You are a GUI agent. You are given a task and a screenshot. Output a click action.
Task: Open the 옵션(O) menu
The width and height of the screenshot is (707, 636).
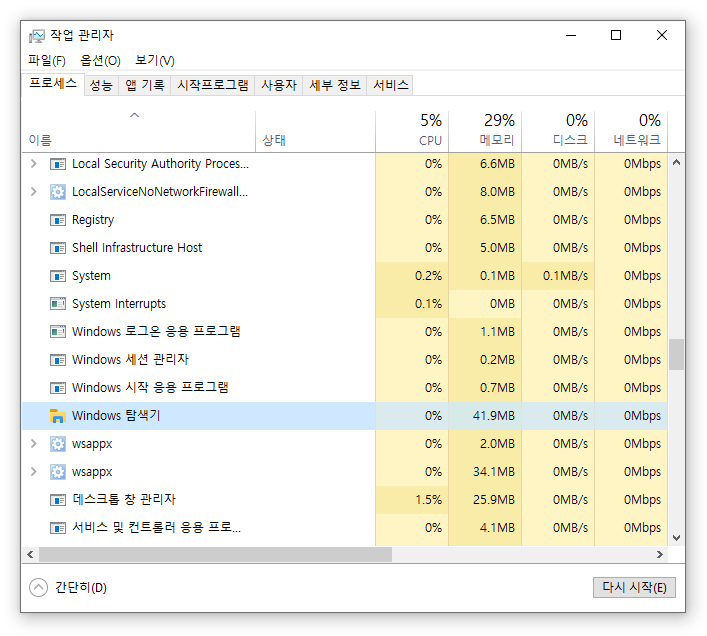click(100, 60)
